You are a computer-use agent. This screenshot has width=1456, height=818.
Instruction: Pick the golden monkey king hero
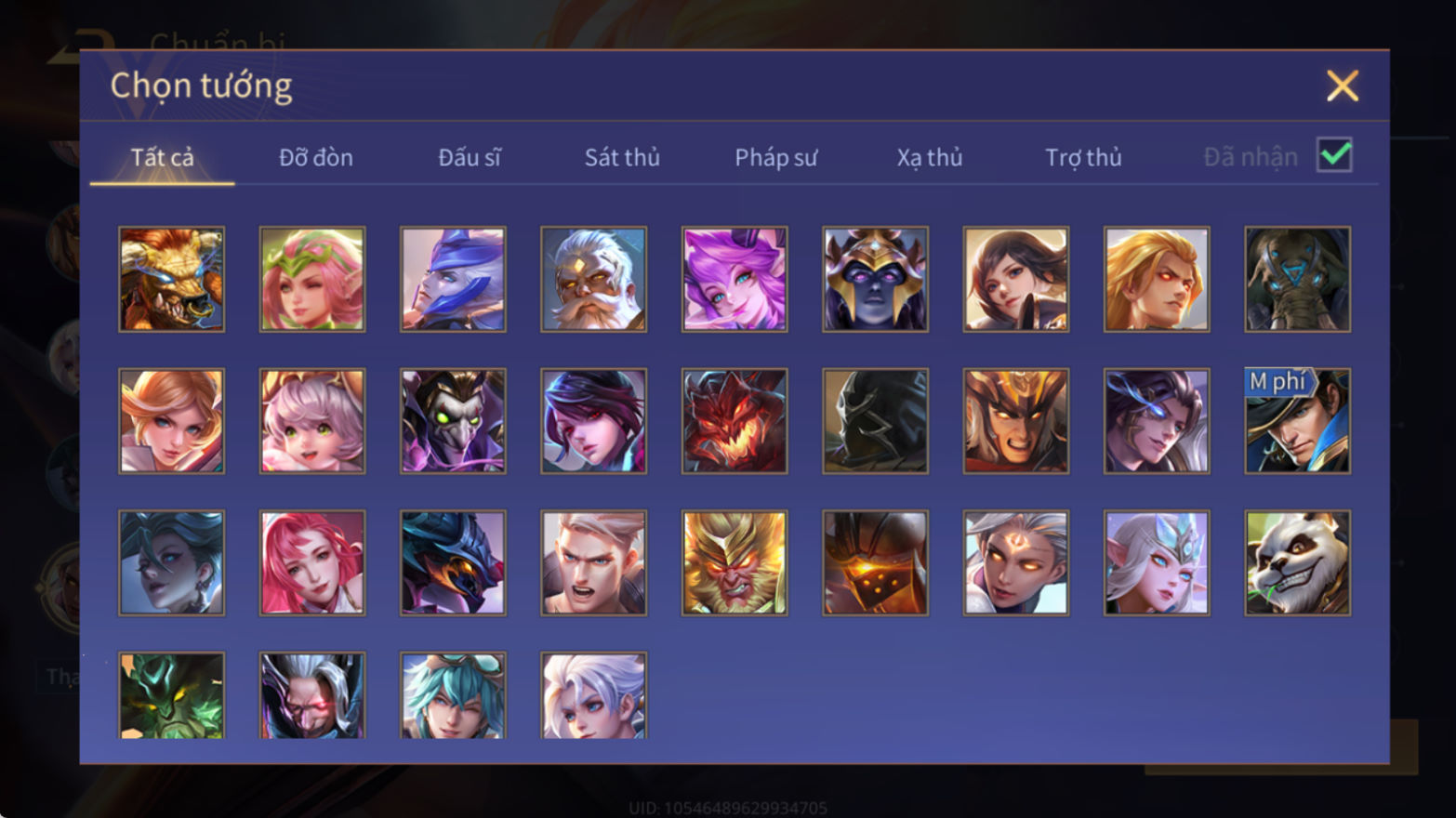point(735,562)
